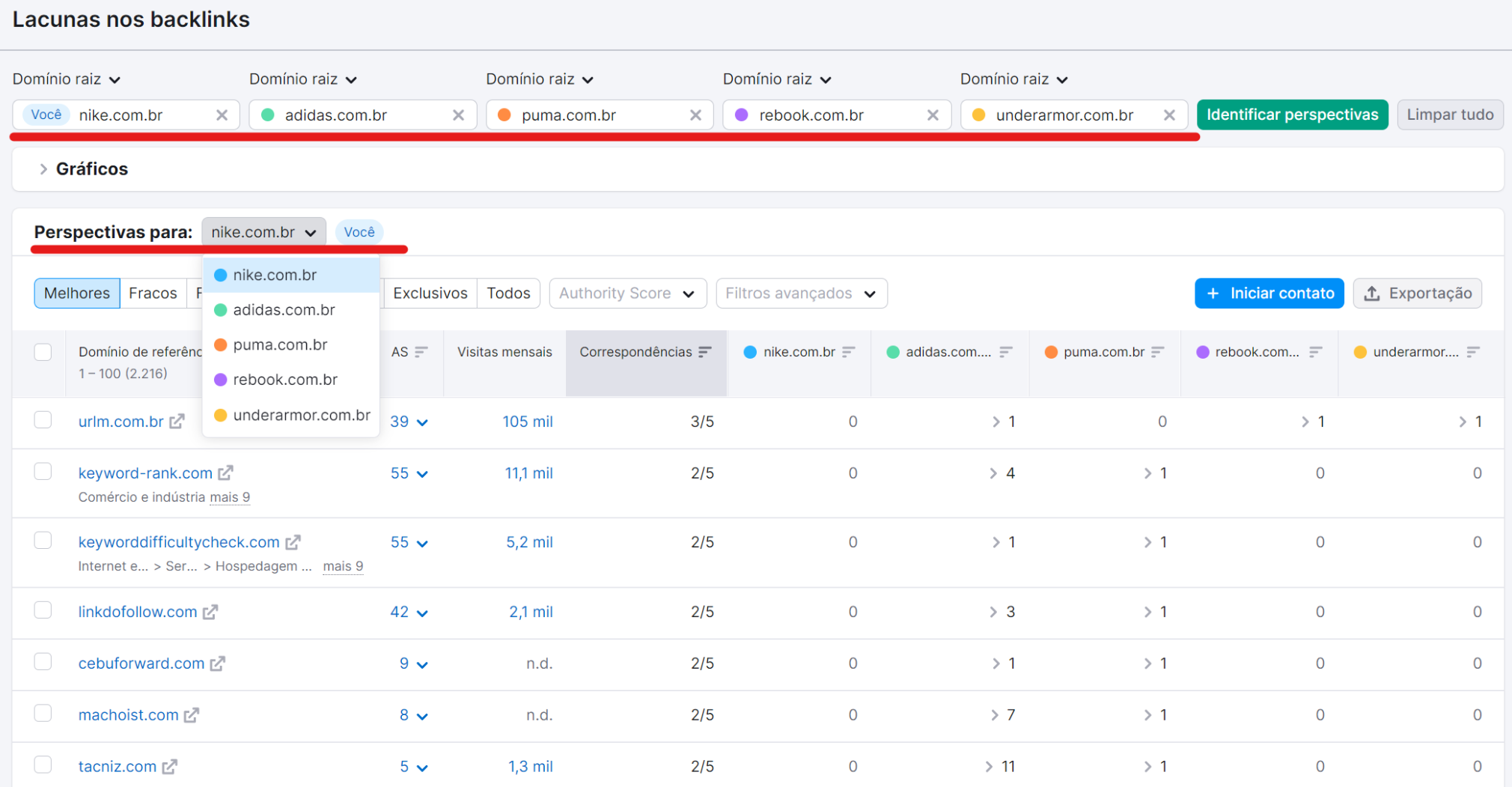Open the Authority Score filter dropdown

point(627,294)
